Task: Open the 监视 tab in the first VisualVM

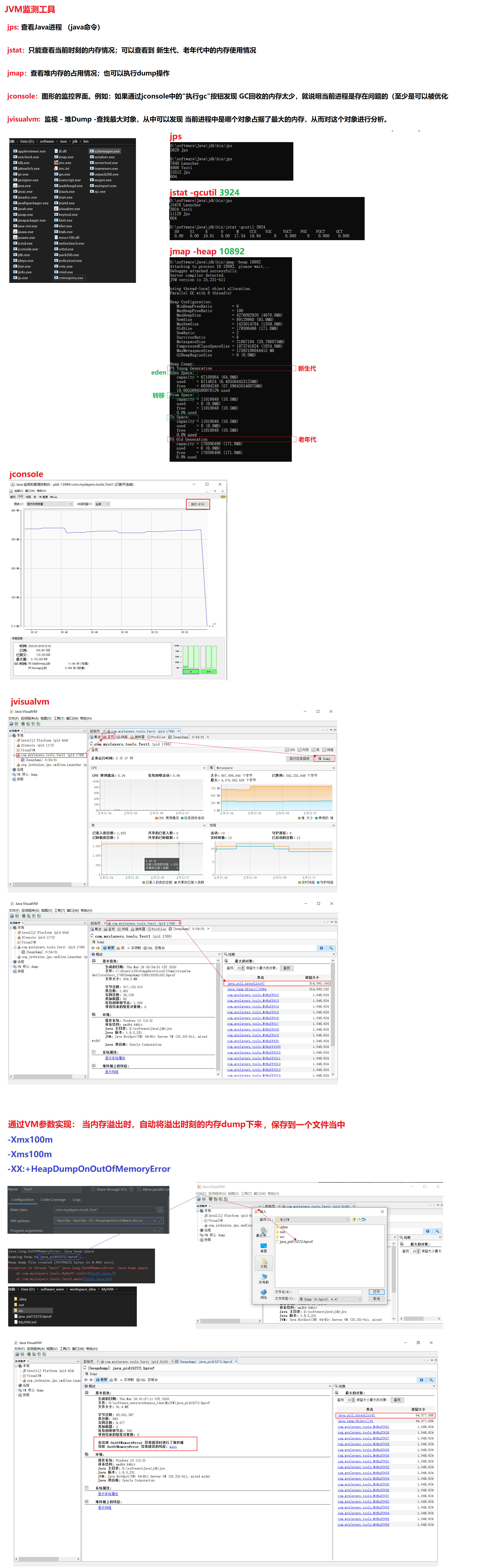Action: (x=109, y=737)
